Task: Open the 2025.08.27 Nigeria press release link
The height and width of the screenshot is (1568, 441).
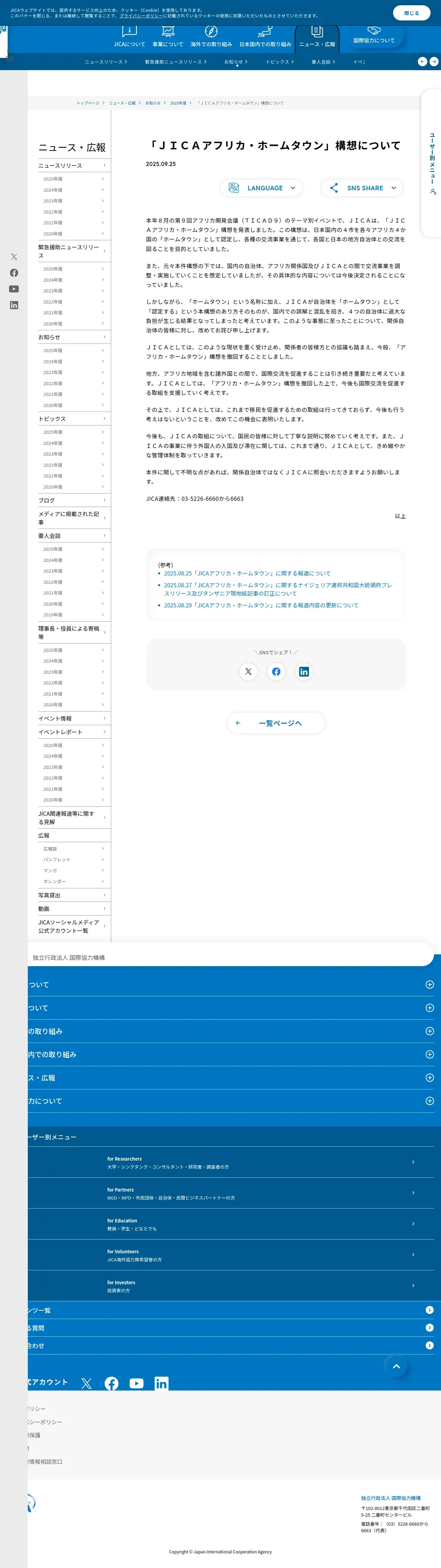Action: click(x=278, y=589)
